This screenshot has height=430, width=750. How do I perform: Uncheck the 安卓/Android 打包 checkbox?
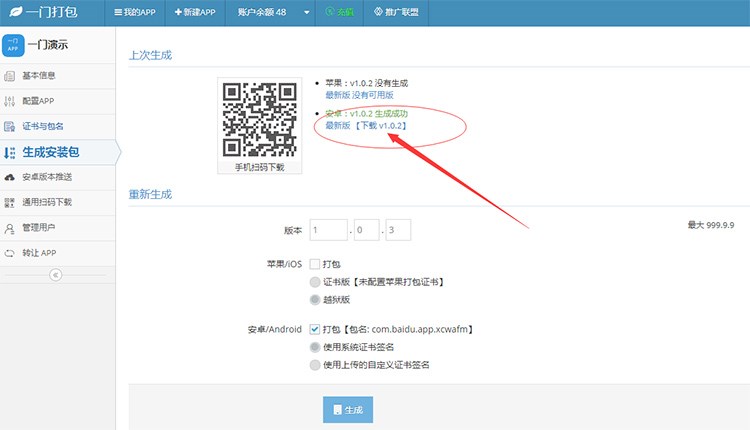(315, 329)
